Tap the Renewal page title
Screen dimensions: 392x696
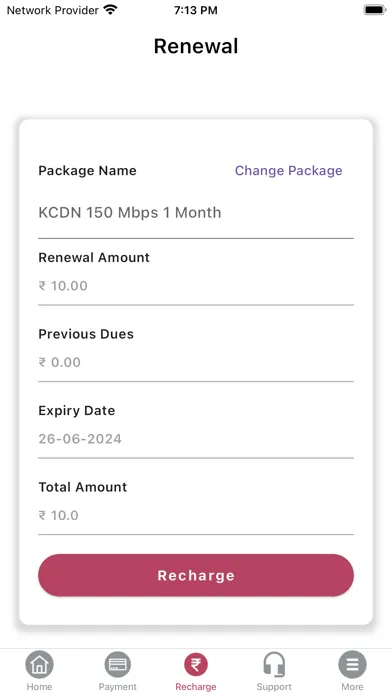[x=196, y=46]
